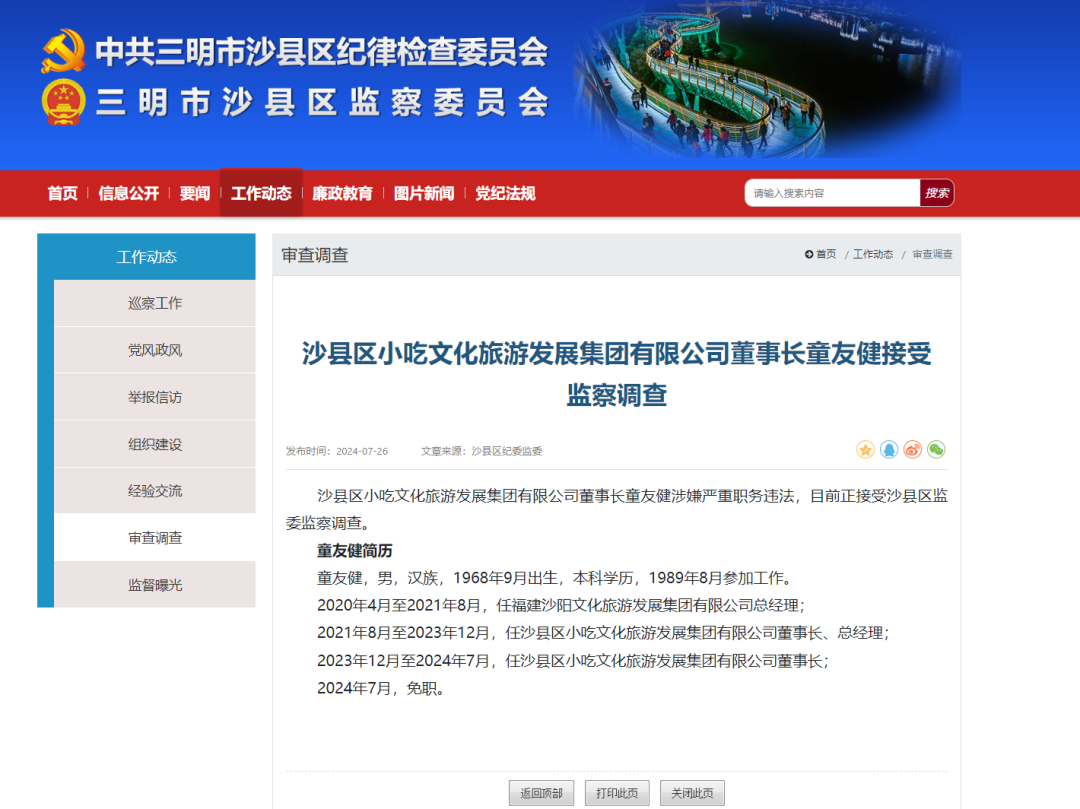Share article to Sina Weibo
This screenshot has height=809, width=1080.
[912, 450]
